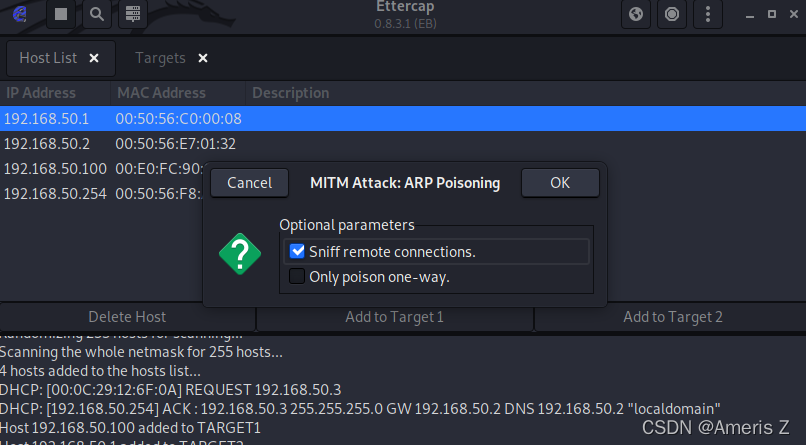Open the MITM menu globe icon
Image resolution: width=806 pixels, height=445 pixels.
coord(636,14)
